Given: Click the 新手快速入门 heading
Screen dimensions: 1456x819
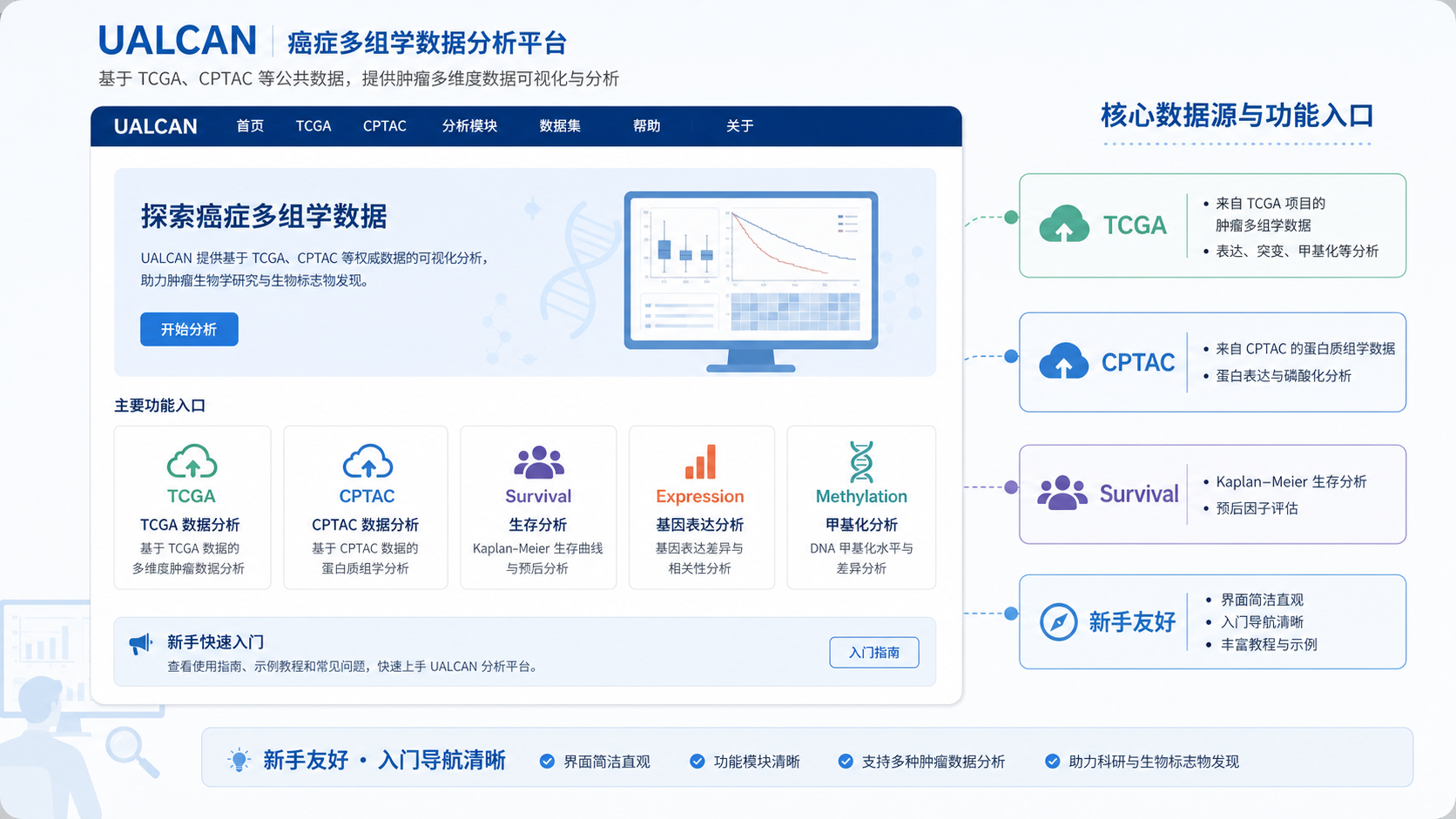Looking at the screenshot, I should (215, 642).
